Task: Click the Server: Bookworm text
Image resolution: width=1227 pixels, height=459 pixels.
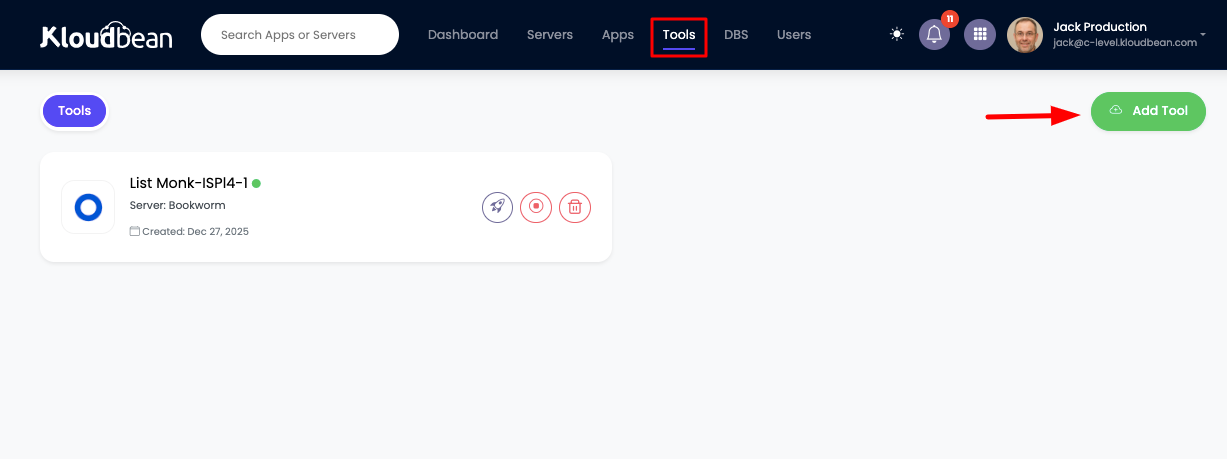Action: click(178, 205)
